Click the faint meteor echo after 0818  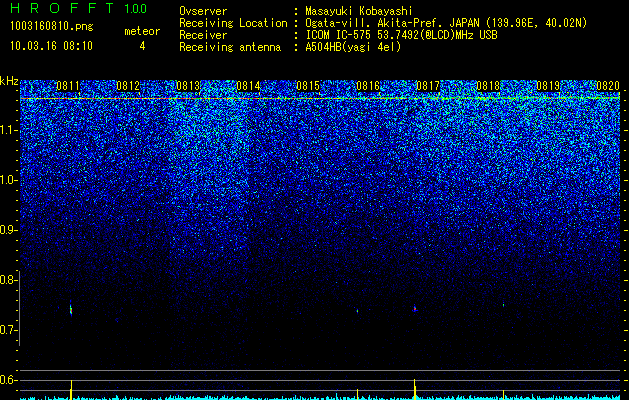pyautogui.click(x=503, y=305)
